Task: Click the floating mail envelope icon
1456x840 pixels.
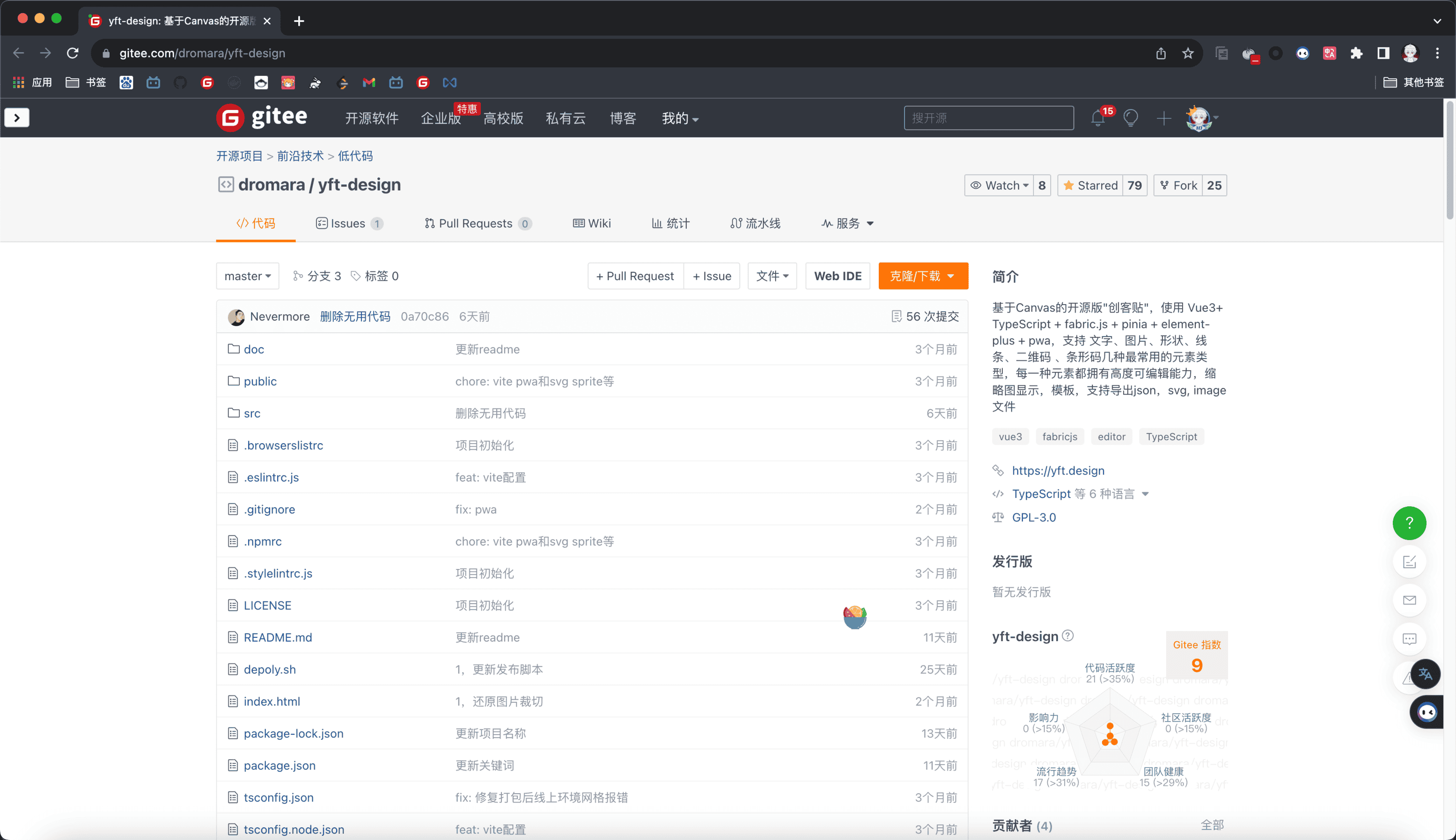Action: 1409,600
